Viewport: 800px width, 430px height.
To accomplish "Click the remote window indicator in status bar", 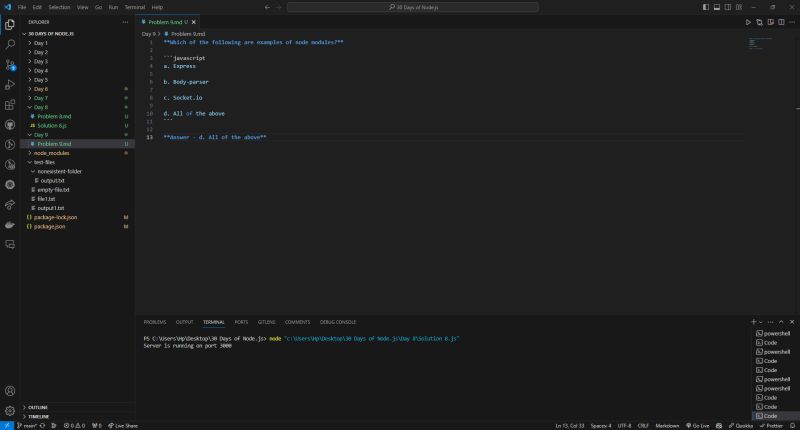I will [7, 425].
